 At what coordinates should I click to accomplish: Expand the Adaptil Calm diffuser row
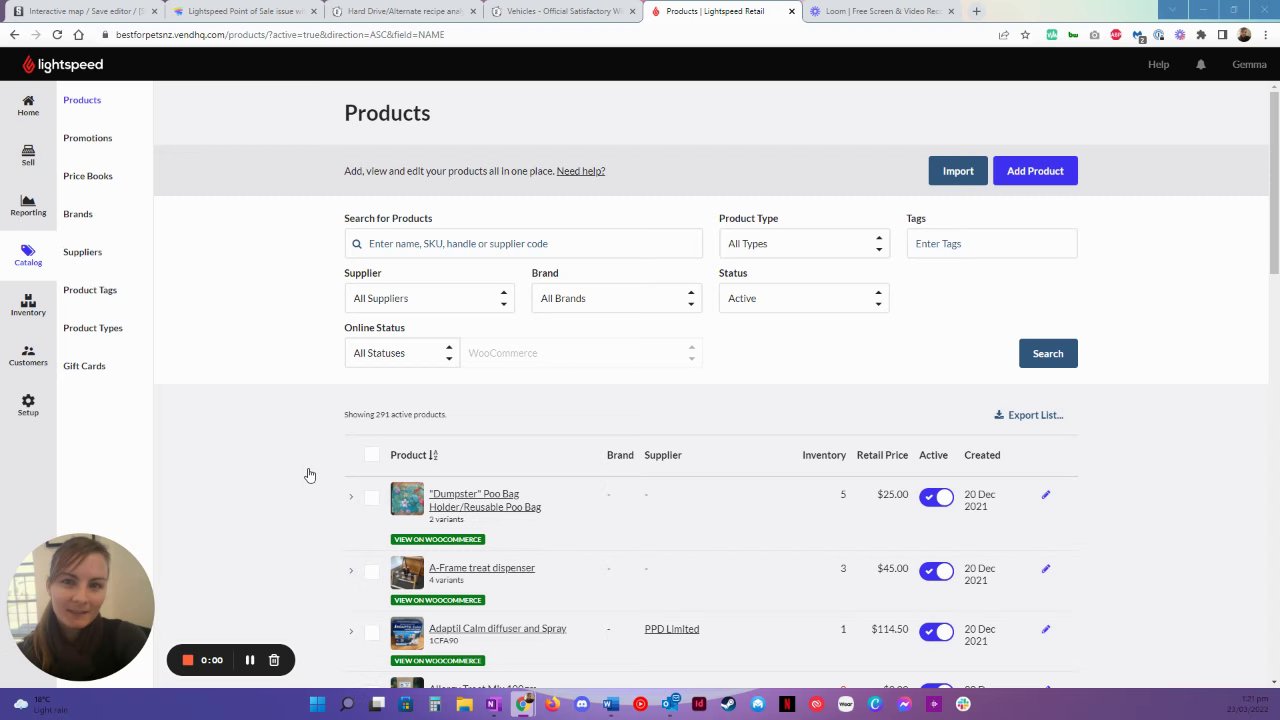(x=351, y=632)
